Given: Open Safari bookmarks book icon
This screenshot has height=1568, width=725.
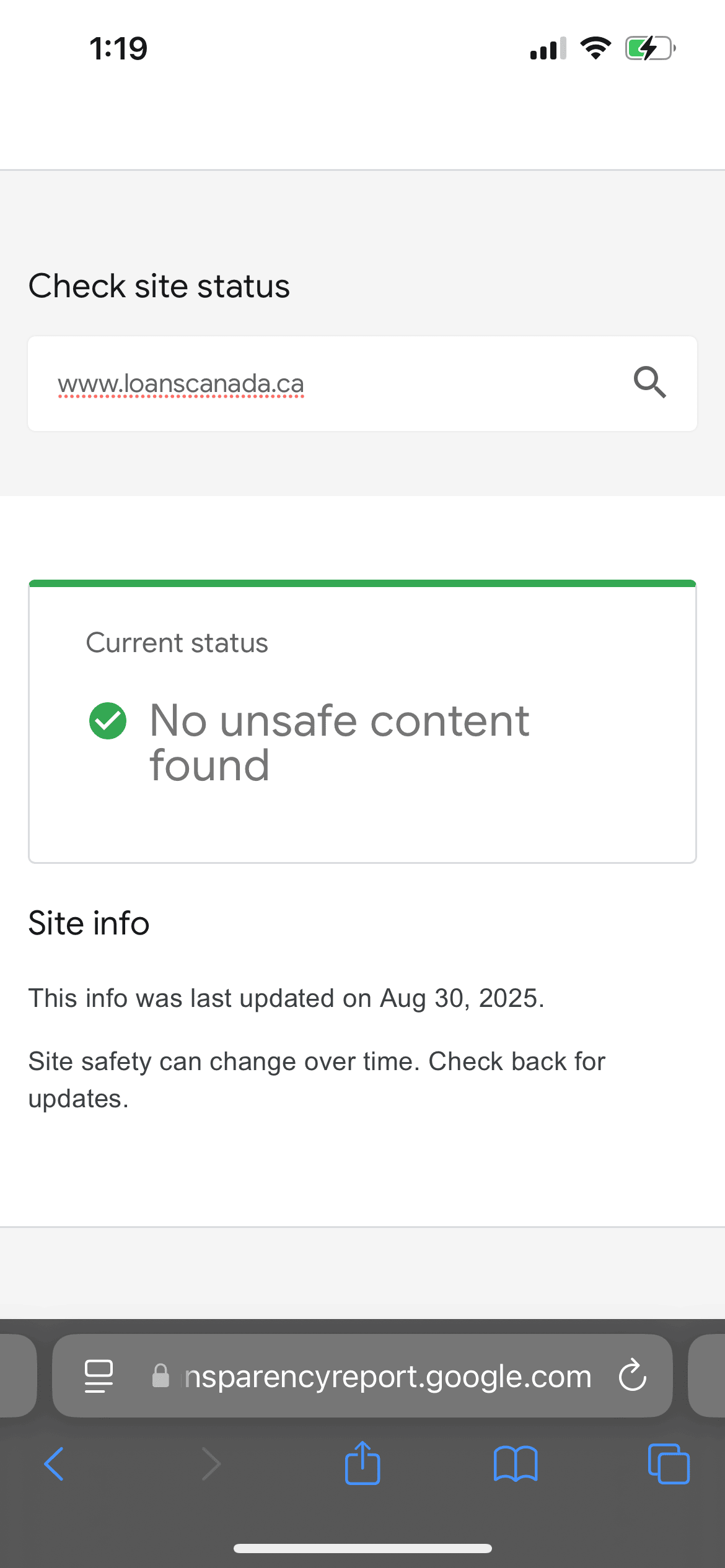Looking at the screenshot, I should [x=516, y=1464].
